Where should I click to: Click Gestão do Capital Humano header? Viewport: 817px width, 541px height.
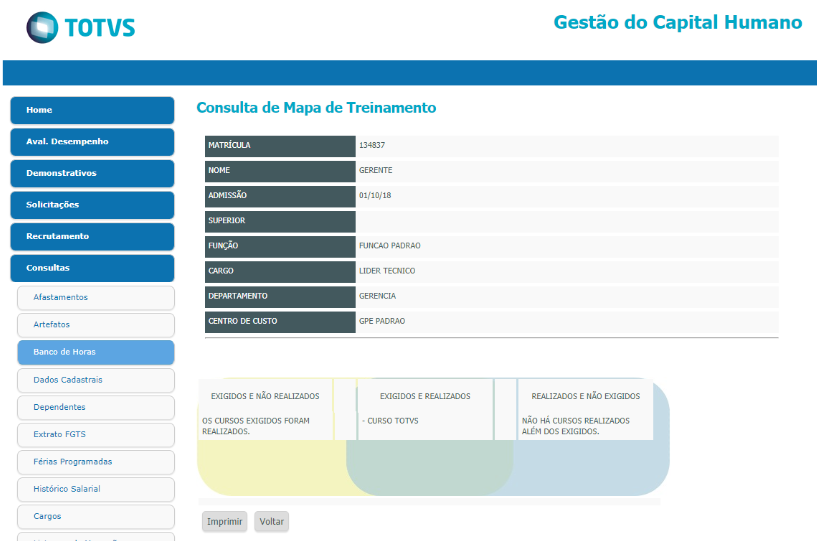tap(677, 22)
